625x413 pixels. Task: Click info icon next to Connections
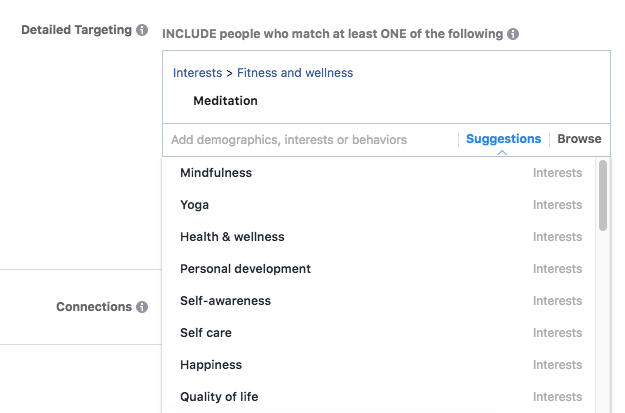142,307
